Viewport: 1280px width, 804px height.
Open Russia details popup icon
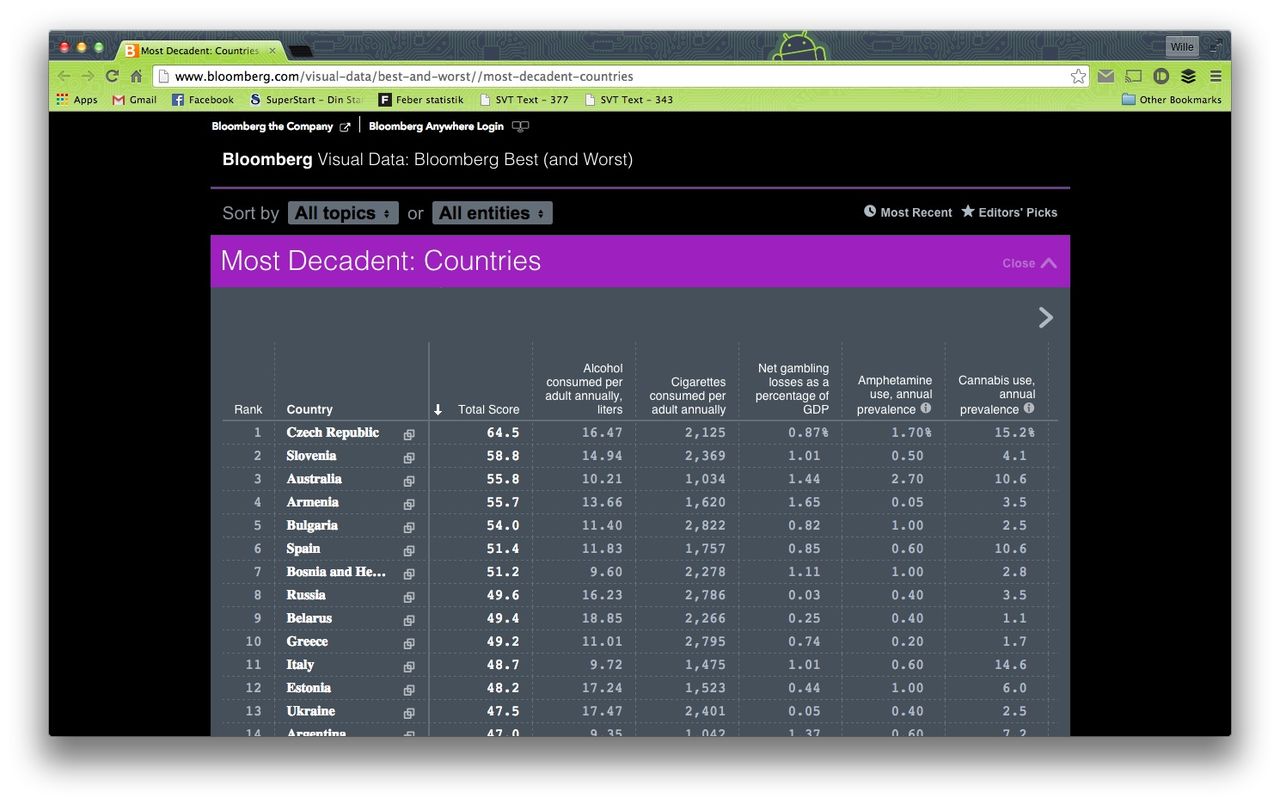409,597
